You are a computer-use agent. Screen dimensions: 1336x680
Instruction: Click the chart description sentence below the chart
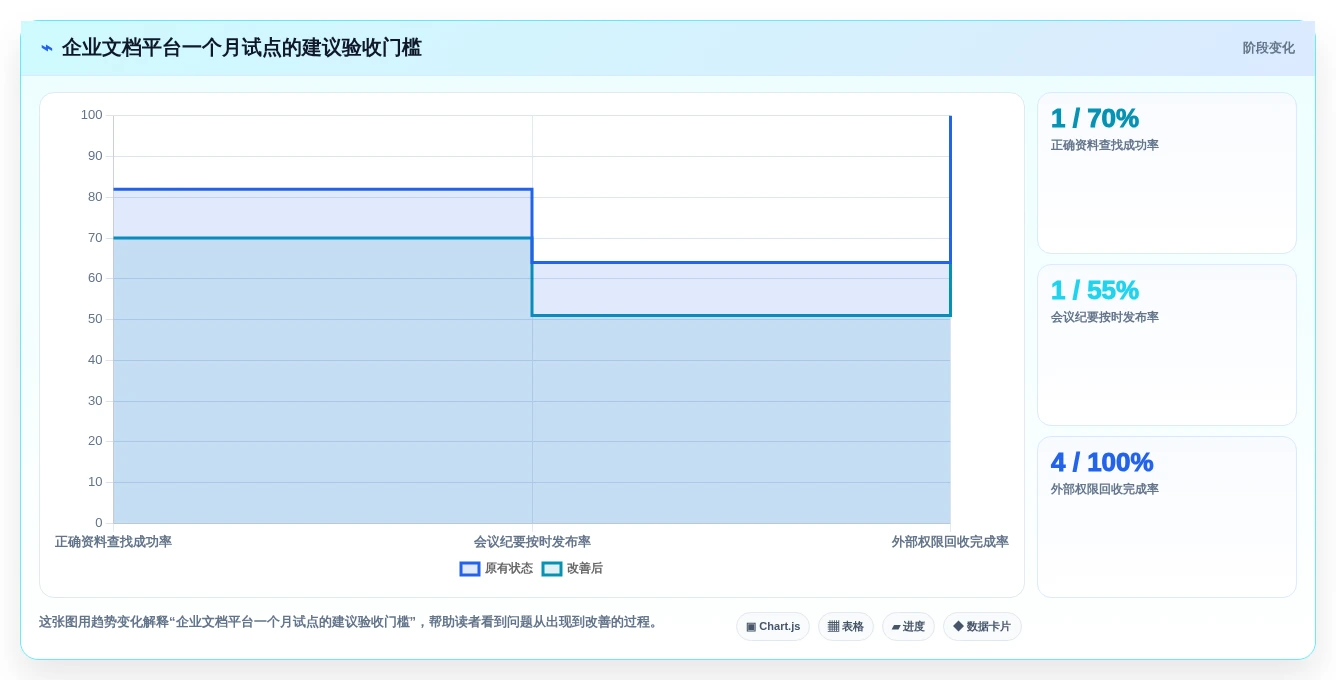350,622
